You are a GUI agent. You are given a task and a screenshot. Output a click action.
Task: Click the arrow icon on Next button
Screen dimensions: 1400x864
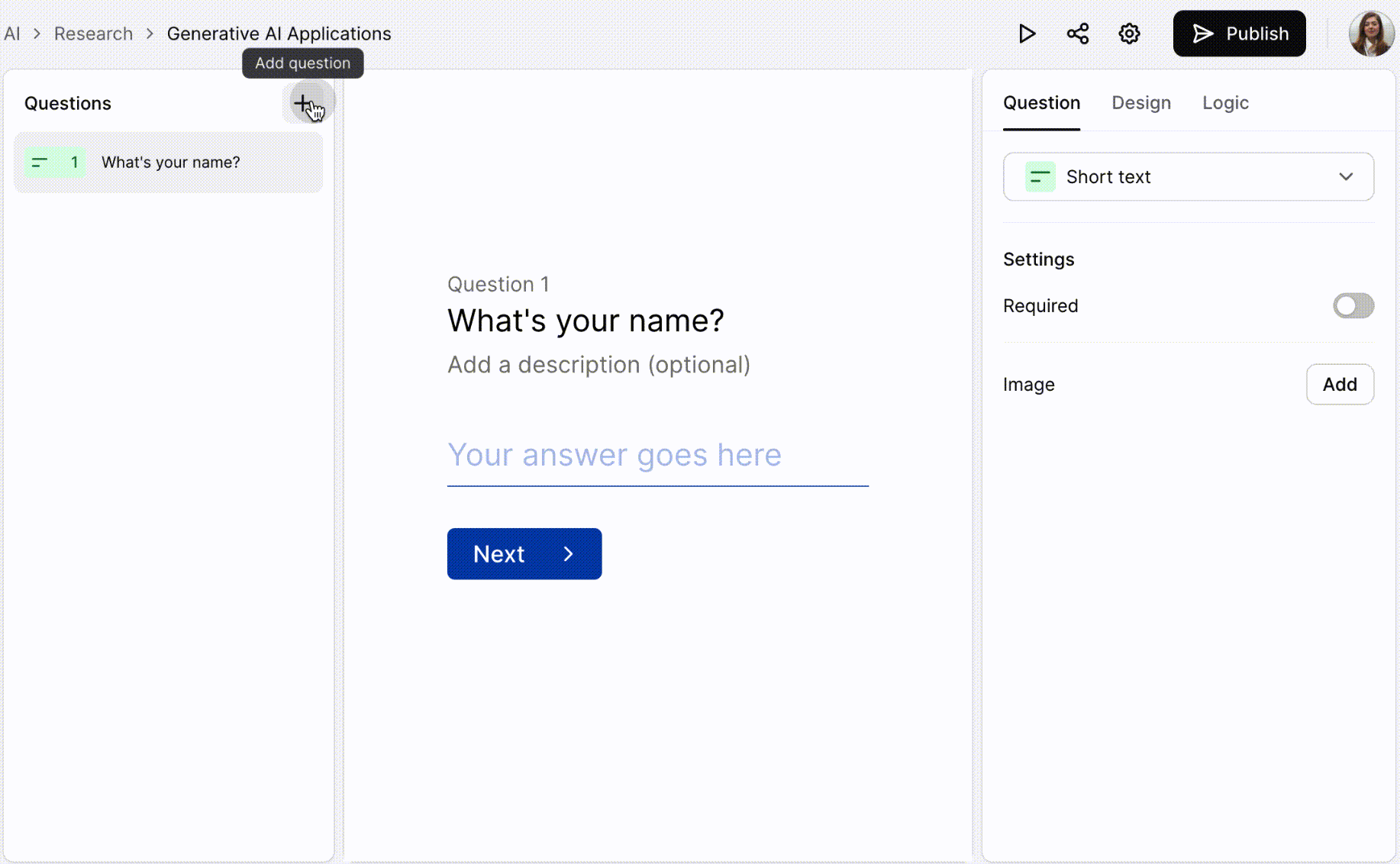pyautogui.click(x=568, y=554)
